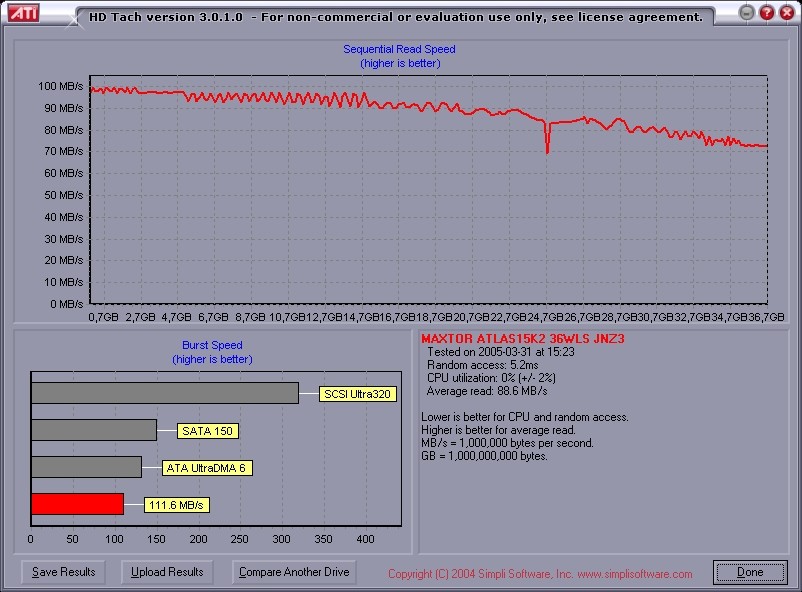The image size is (802, 592).
Task: Click the 36,7GB axis label
Action: 766,317
